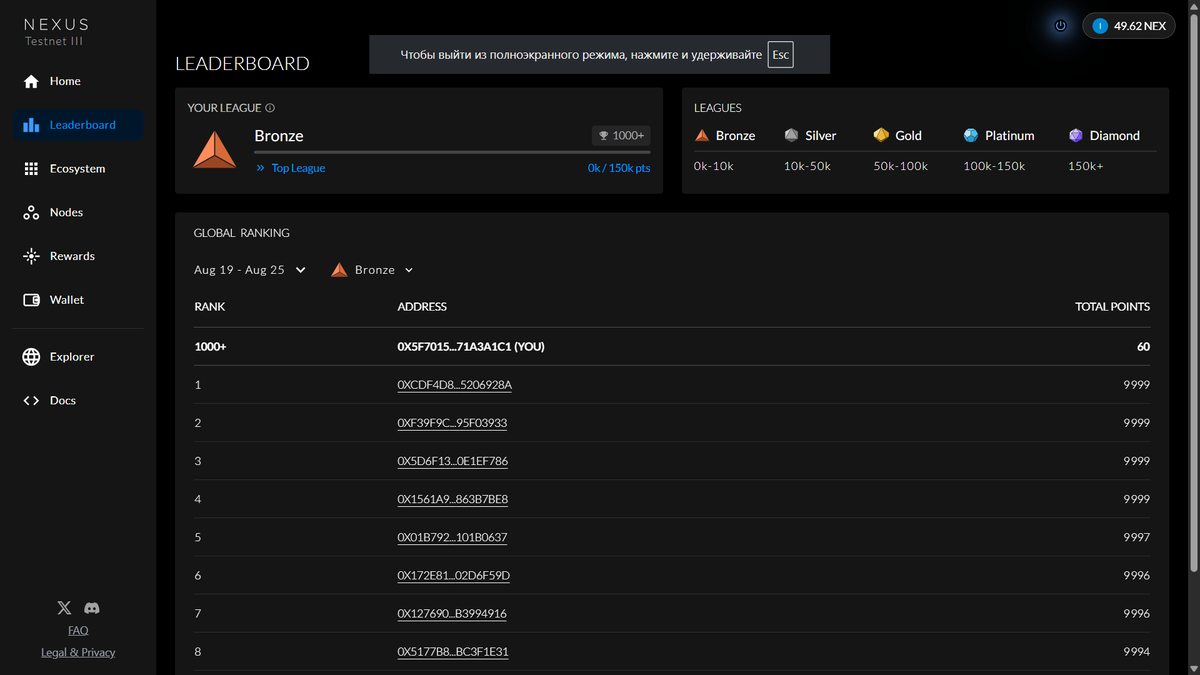This screenshot has height=675, width=1200.
Task: Click the Wallet icon in sidebar
Action: click(x=31, y=300)
